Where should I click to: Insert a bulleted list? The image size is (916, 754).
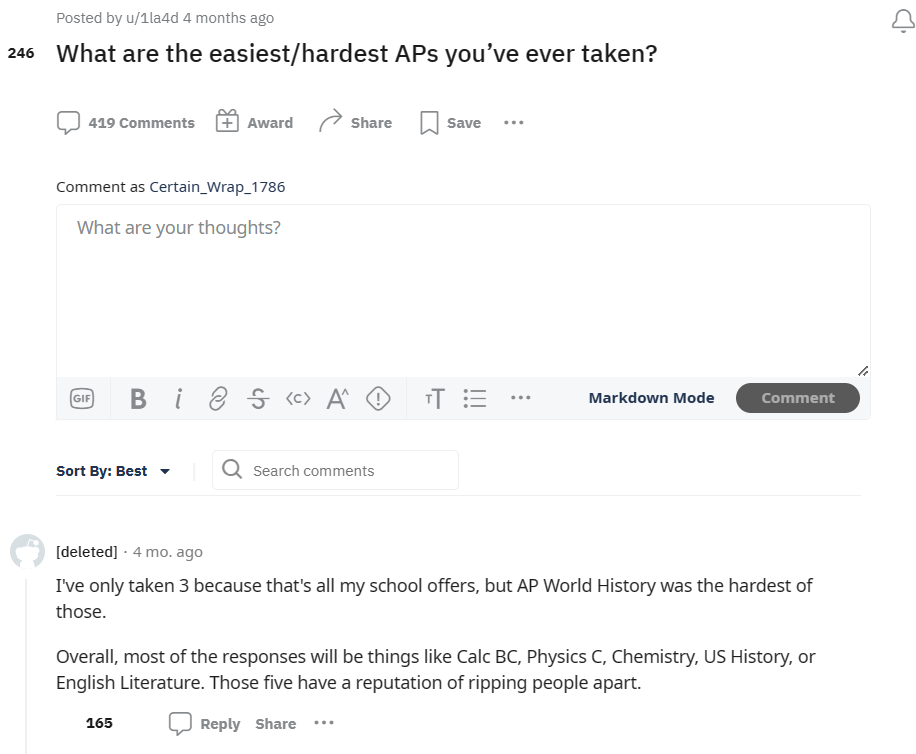pos(475,398)
